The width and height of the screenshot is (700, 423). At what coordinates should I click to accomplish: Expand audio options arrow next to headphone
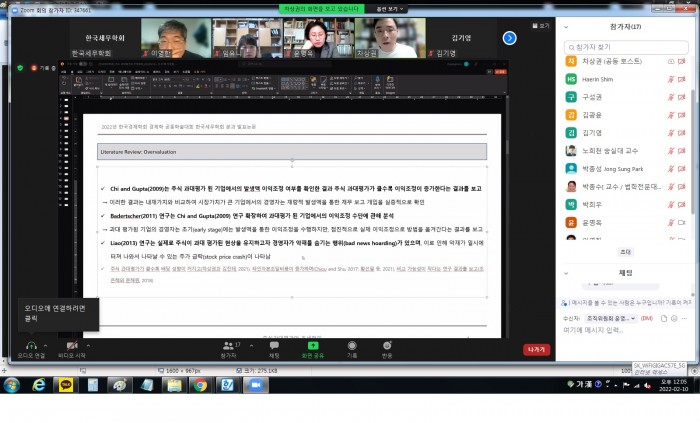coord(48,343)
